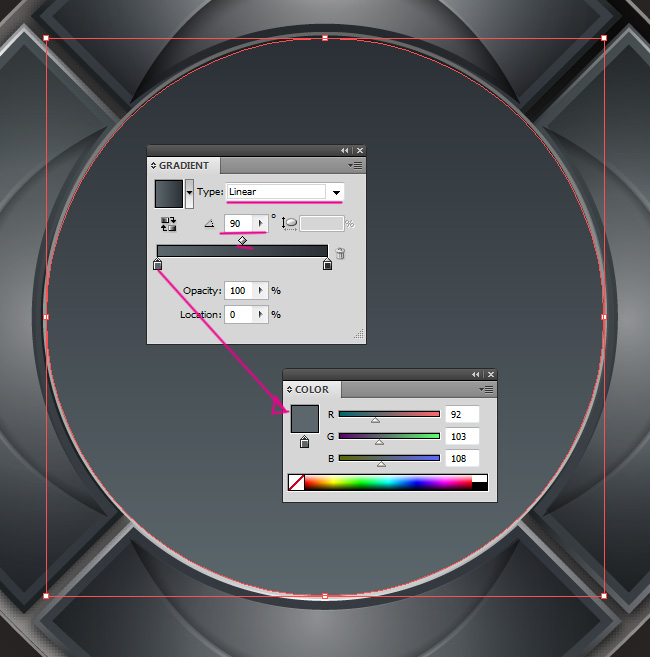
Task: Open the gradient presets dropdown arrow
Action: point(189,193)
